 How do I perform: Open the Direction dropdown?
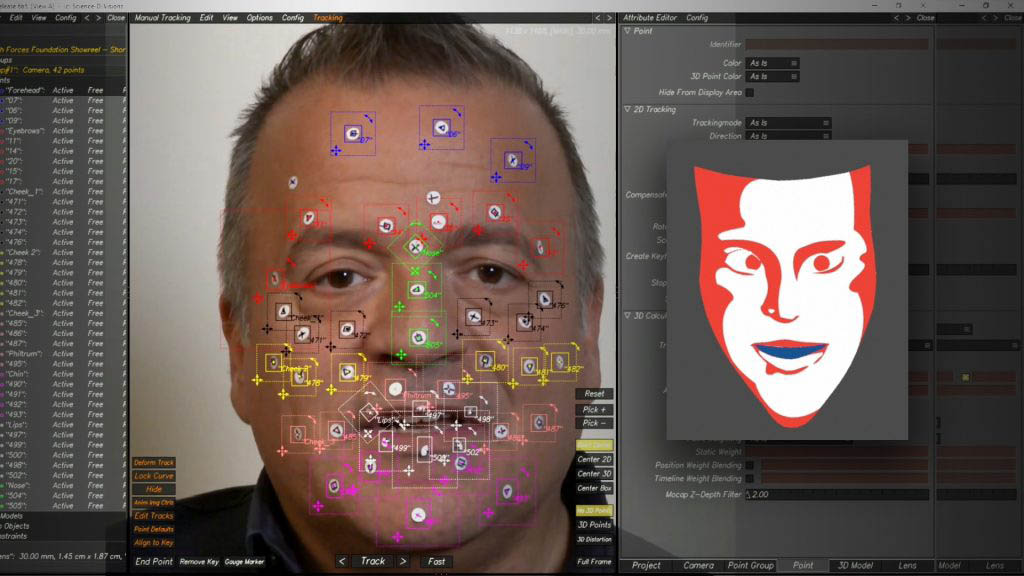pyautogui.click(x=788, y=136)
